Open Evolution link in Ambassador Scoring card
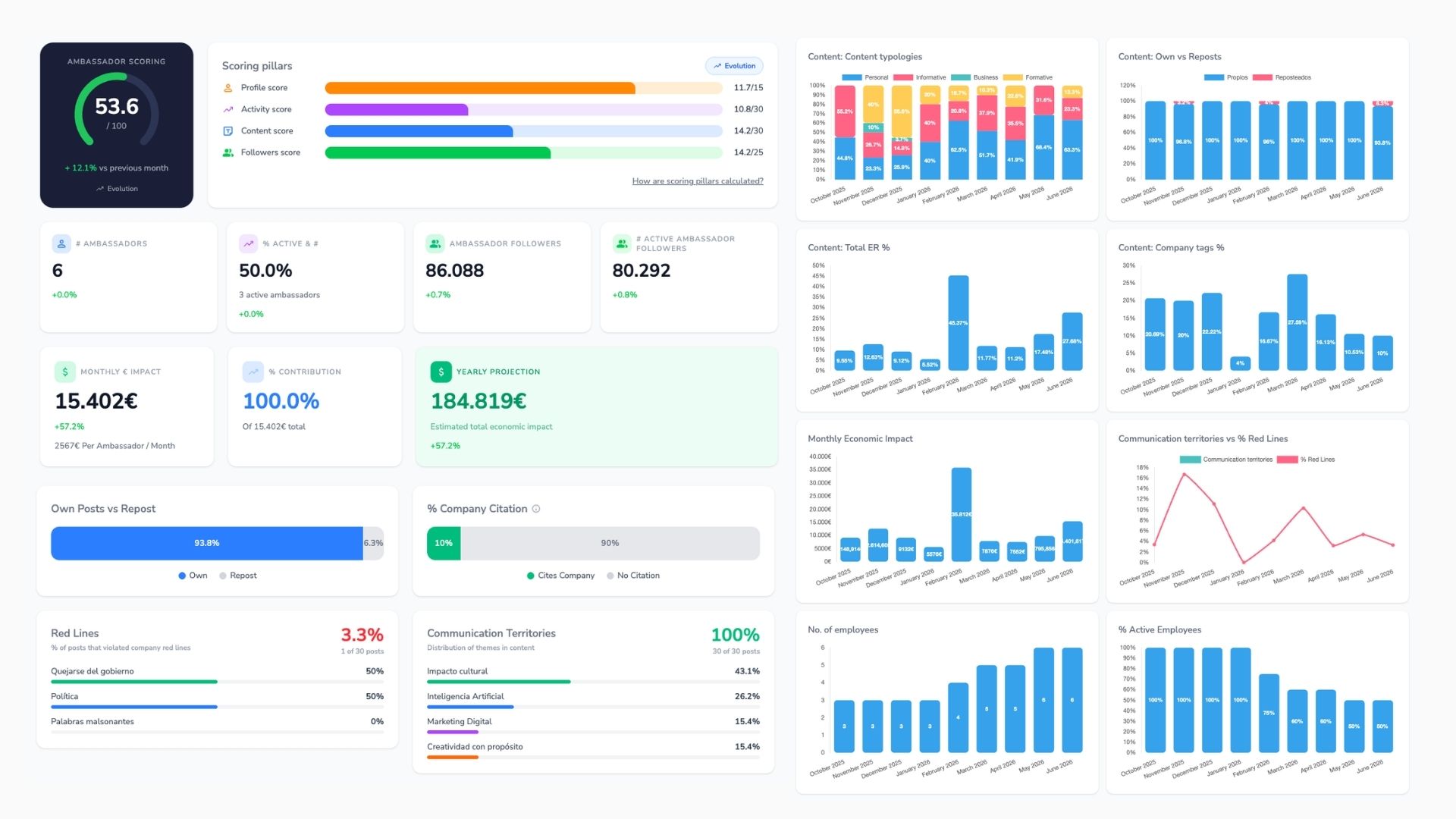 (x=117, y=189)
